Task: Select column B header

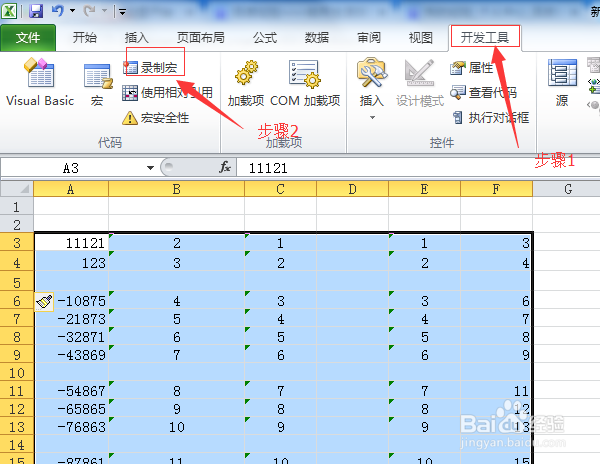Action: (x=176, y=189)
